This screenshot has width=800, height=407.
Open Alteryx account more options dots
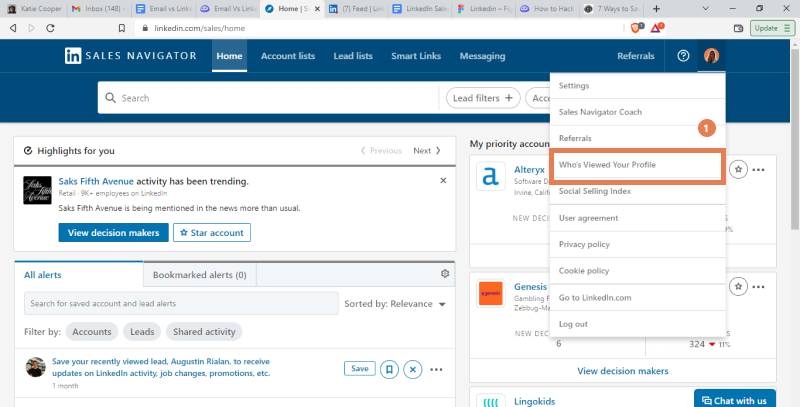pos(759,170)
